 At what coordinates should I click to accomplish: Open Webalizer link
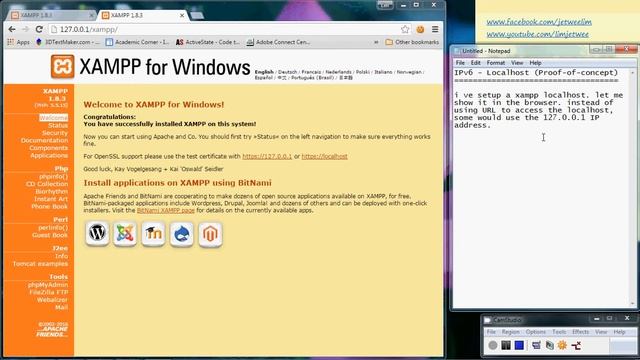coord(52,300)
